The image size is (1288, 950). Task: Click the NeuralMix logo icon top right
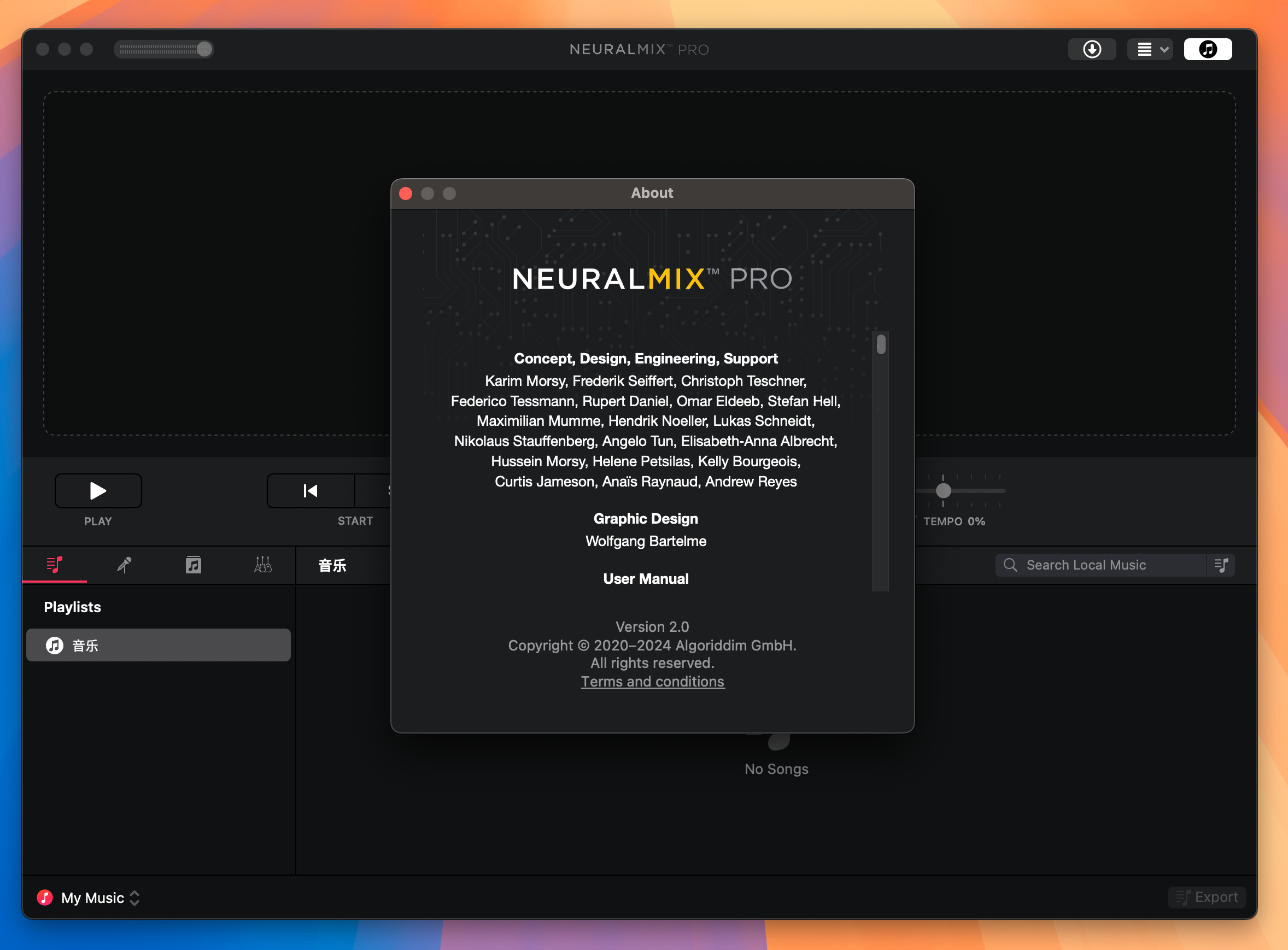tap(1209, 48)
